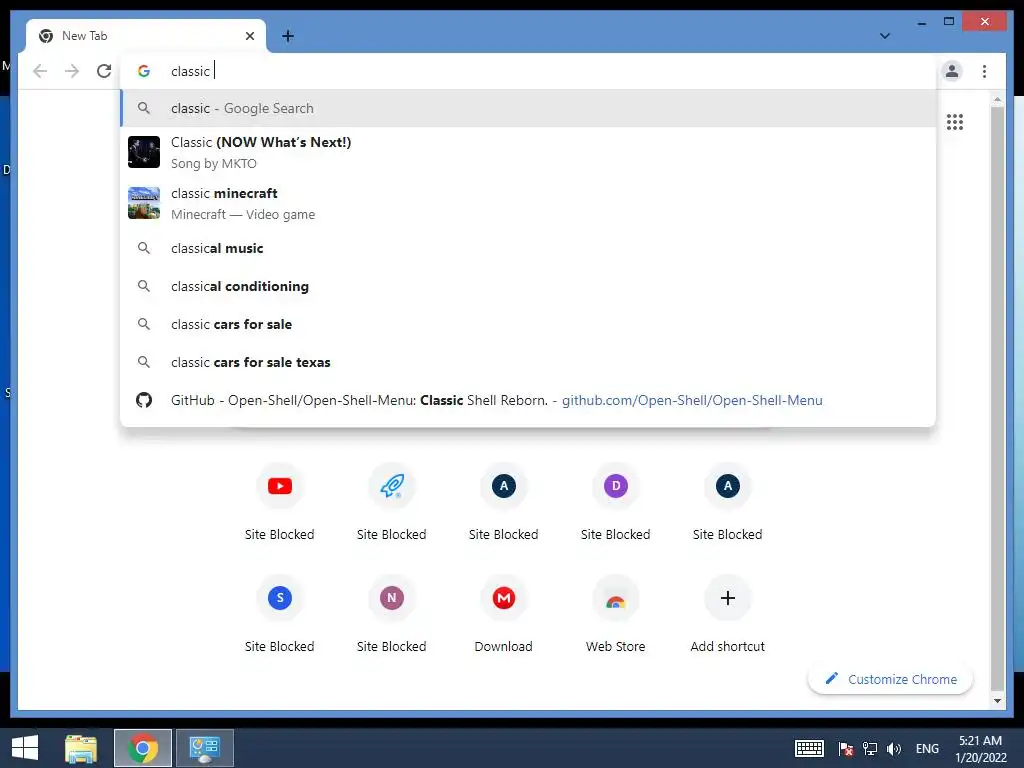Open a new tab with plus button
This screenshot has height=768, width=1024.
click(288, 36)
